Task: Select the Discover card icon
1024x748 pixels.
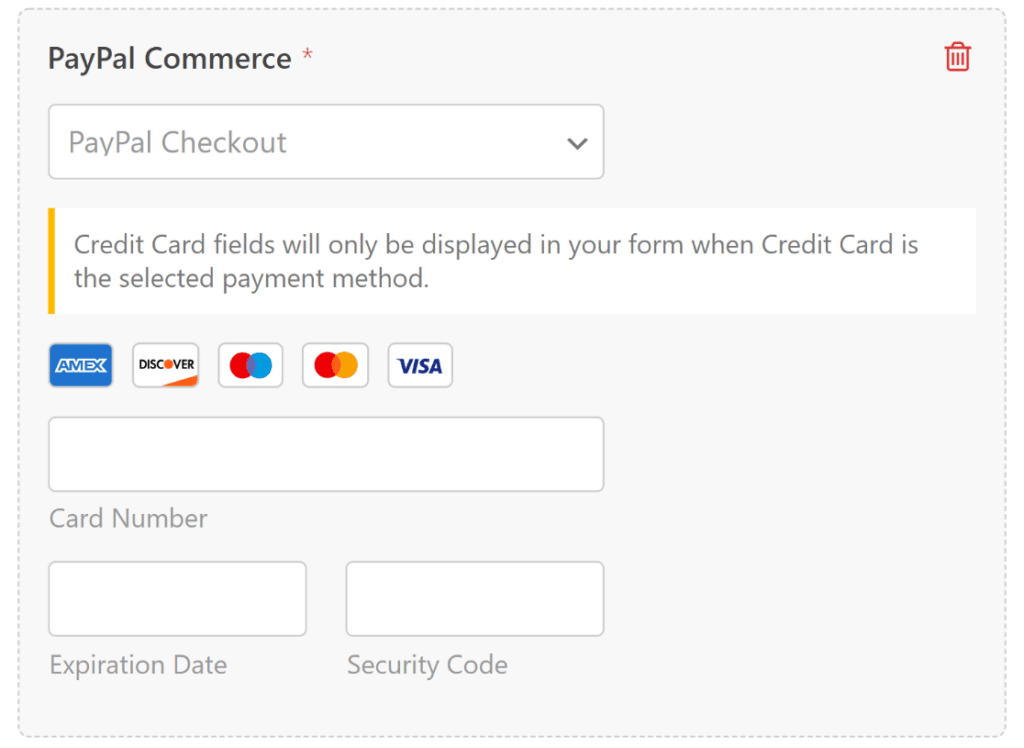Action: tap(165, 365)
